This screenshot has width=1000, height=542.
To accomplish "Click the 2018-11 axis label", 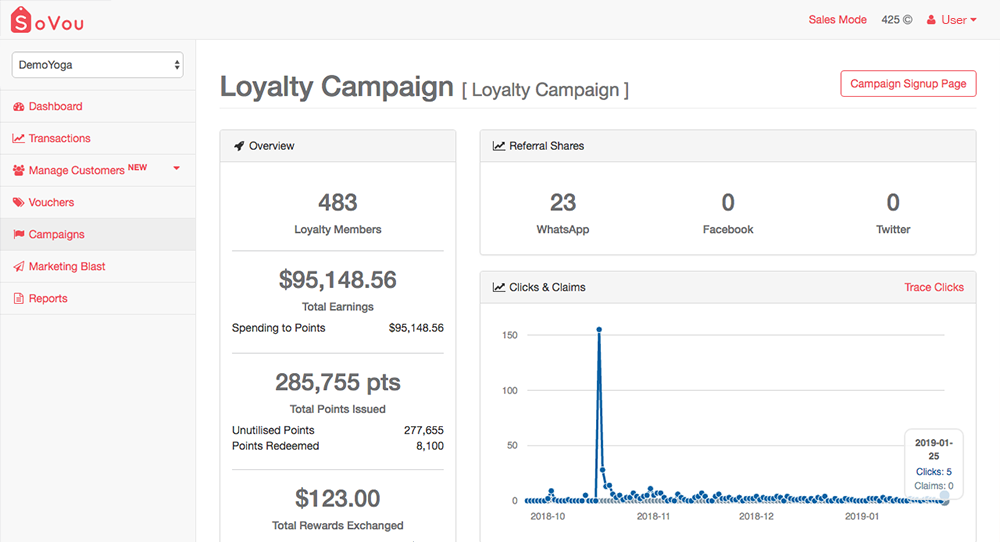I will tap(653, 516).
